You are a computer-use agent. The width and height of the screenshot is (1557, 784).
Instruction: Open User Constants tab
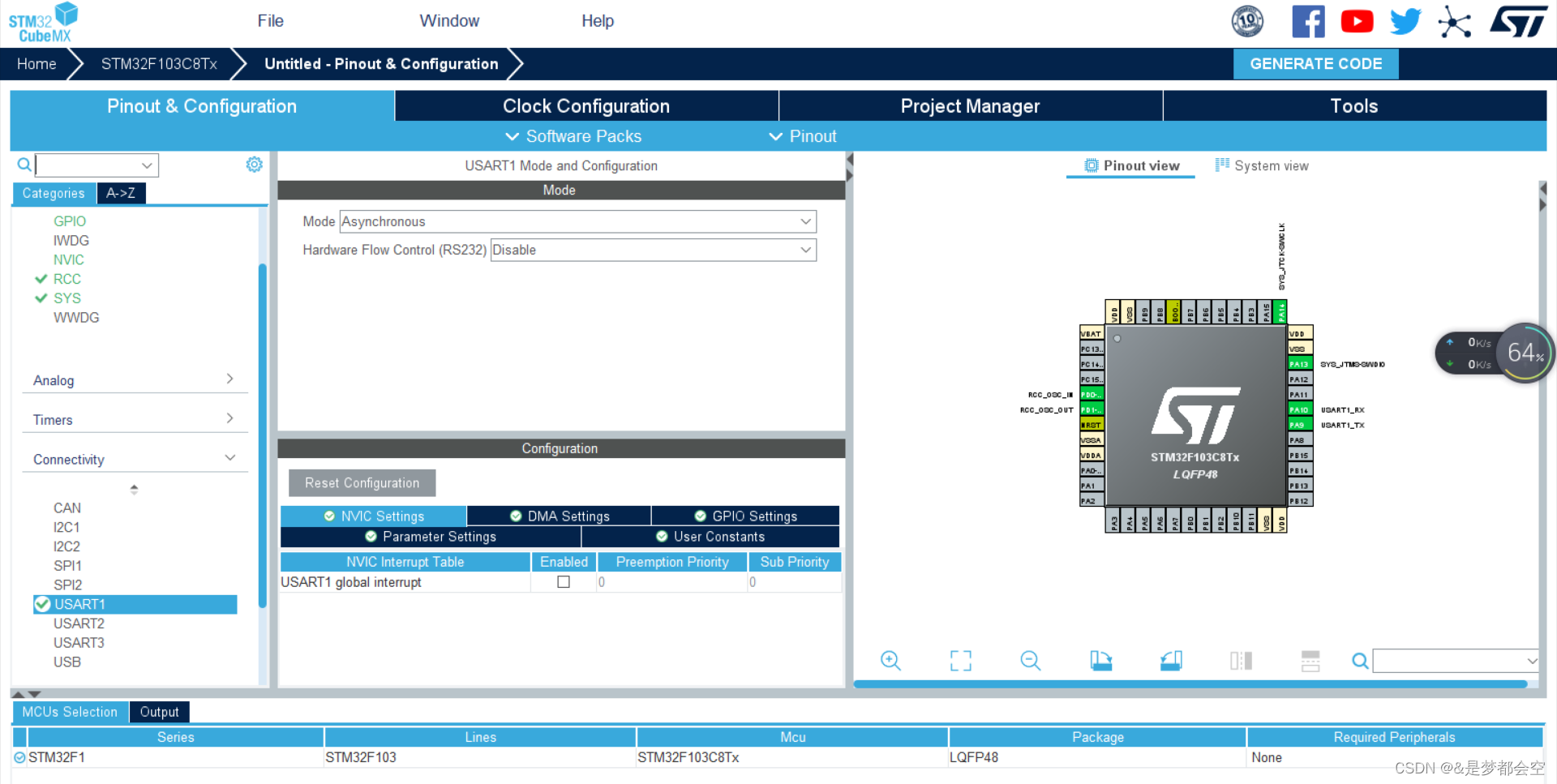click(710, 537)
